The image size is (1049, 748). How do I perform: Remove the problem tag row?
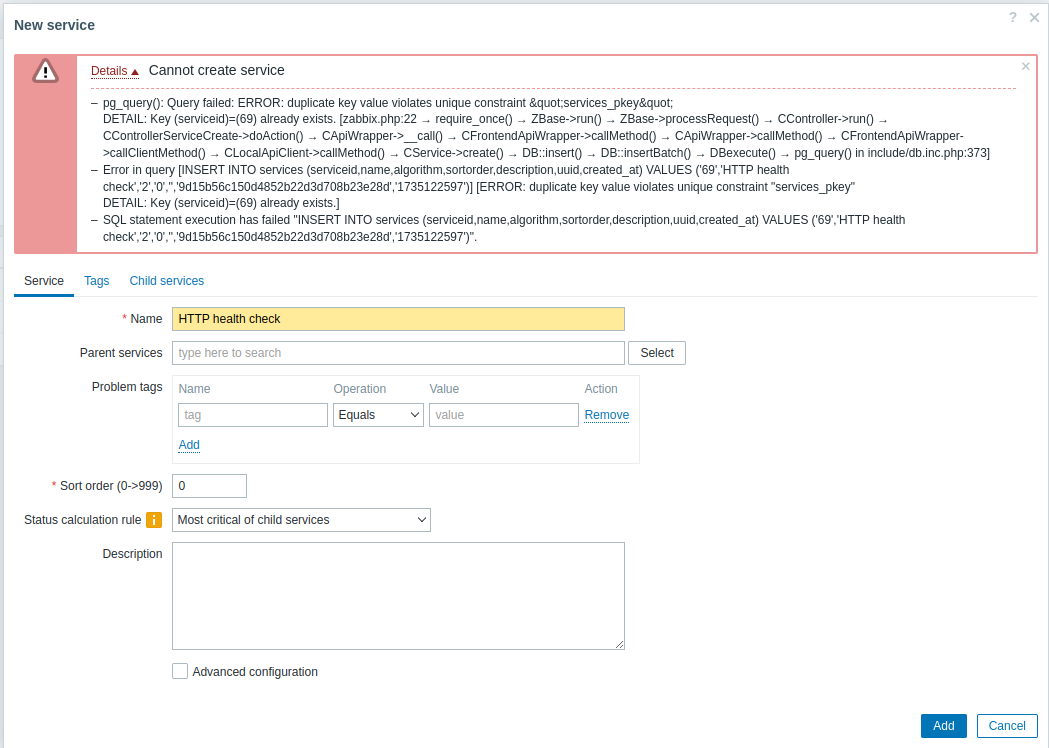click(607, 415)
